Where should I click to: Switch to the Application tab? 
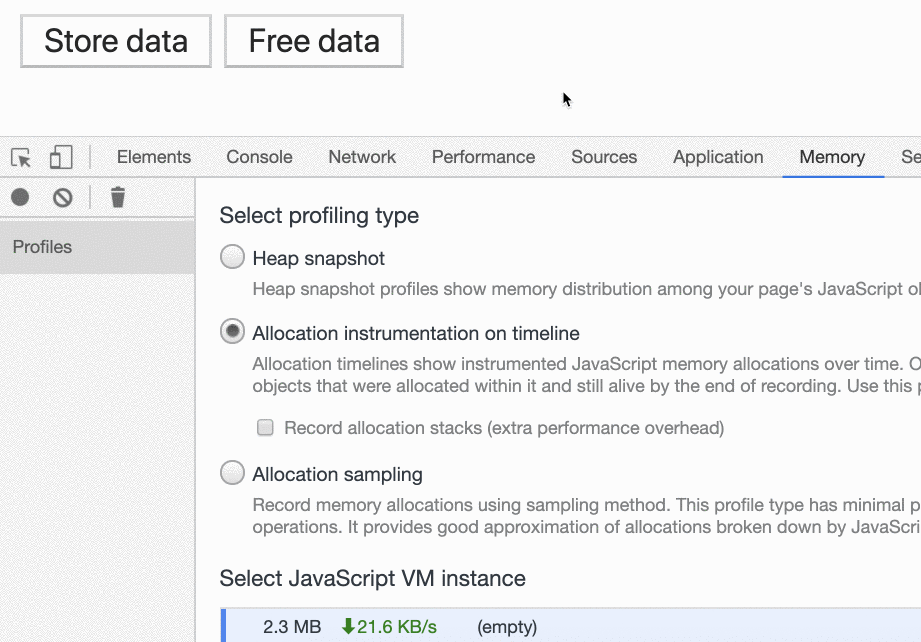718,157
